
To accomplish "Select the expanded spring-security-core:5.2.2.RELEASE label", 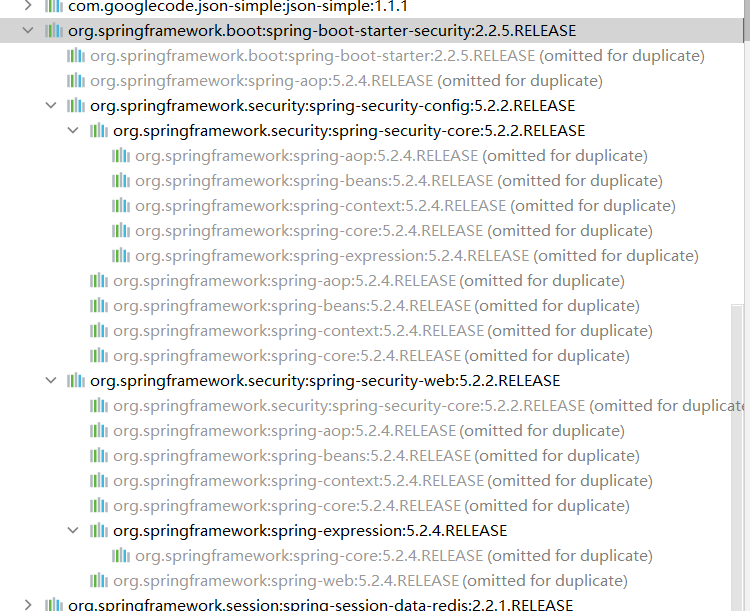I will [x=349, y=131].
